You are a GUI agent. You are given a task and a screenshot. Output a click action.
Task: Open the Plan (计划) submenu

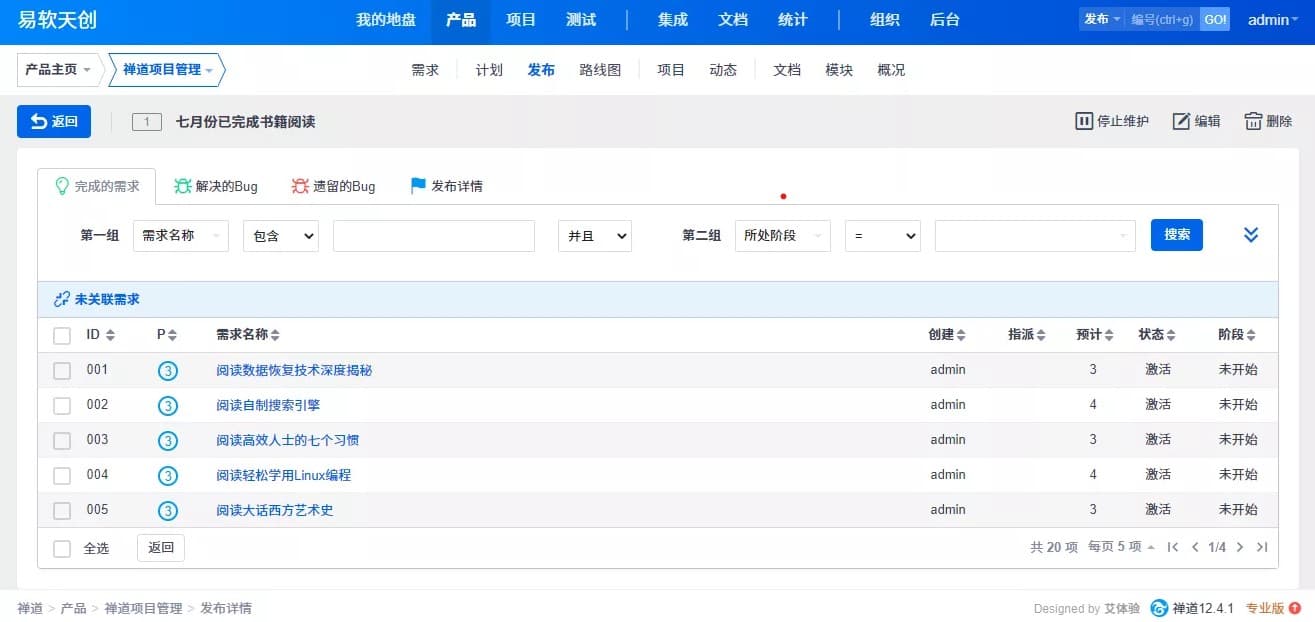tap(489, 70)
